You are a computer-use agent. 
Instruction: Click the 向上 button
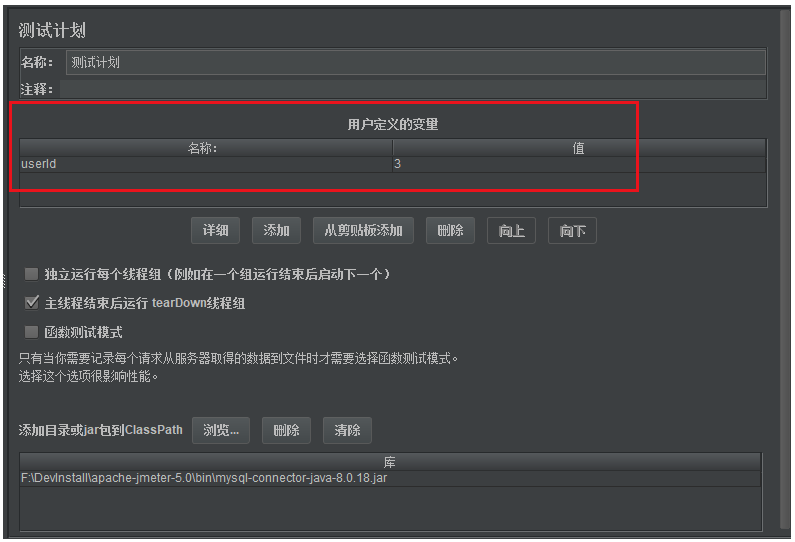[x=511, y=231]
